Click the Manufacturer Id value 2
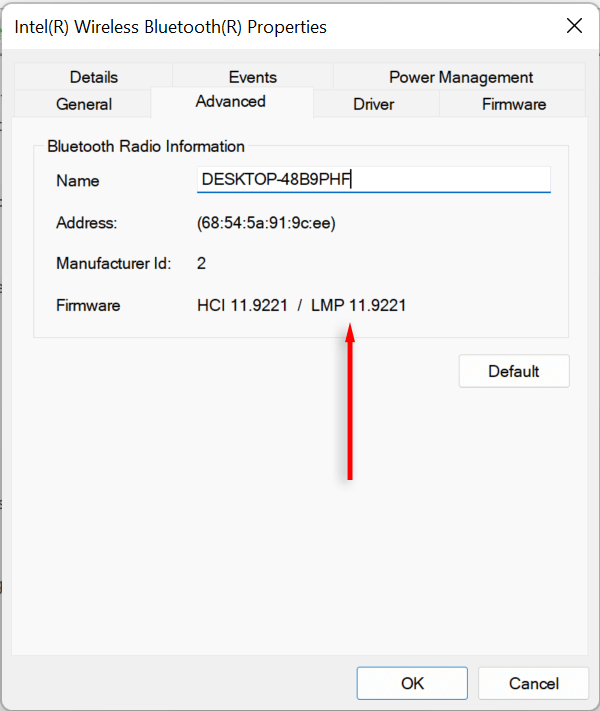 click(x=201, y=264)
